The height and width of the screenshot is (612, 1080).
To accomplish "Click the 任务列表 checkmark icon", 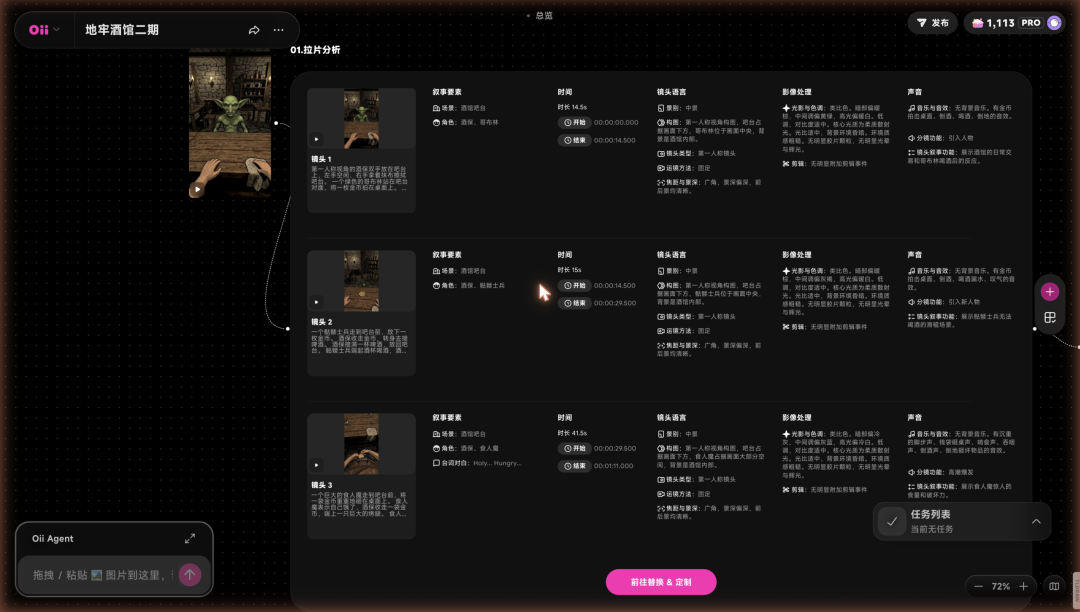I will 892,521.
